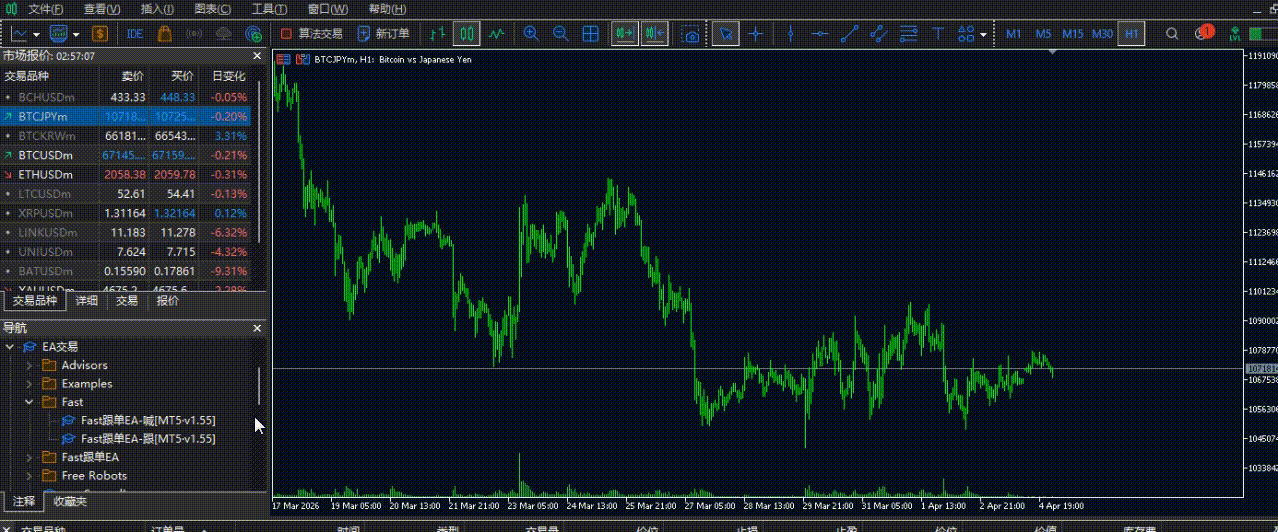Collapse the Fast folder
The width and height of the screenshot is (1278, 532).
point(28,402)
